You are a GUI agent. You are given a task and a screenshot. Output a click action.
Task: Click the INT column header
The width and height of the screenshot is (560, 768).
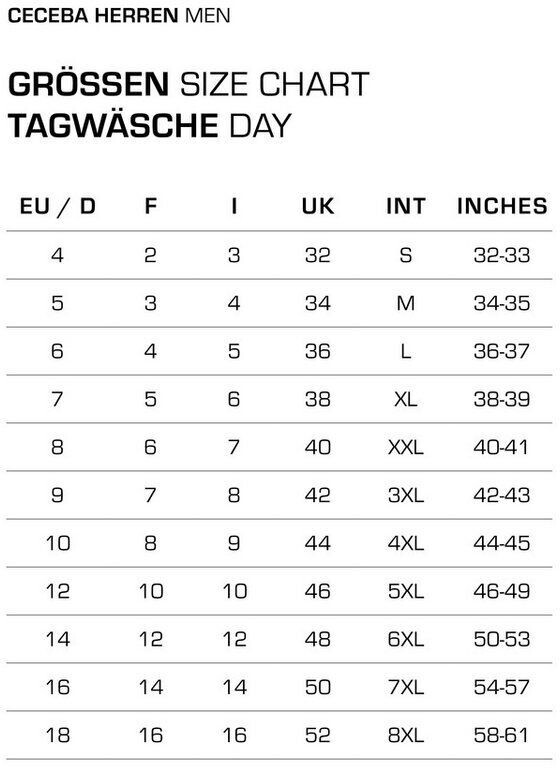(406, 206)
